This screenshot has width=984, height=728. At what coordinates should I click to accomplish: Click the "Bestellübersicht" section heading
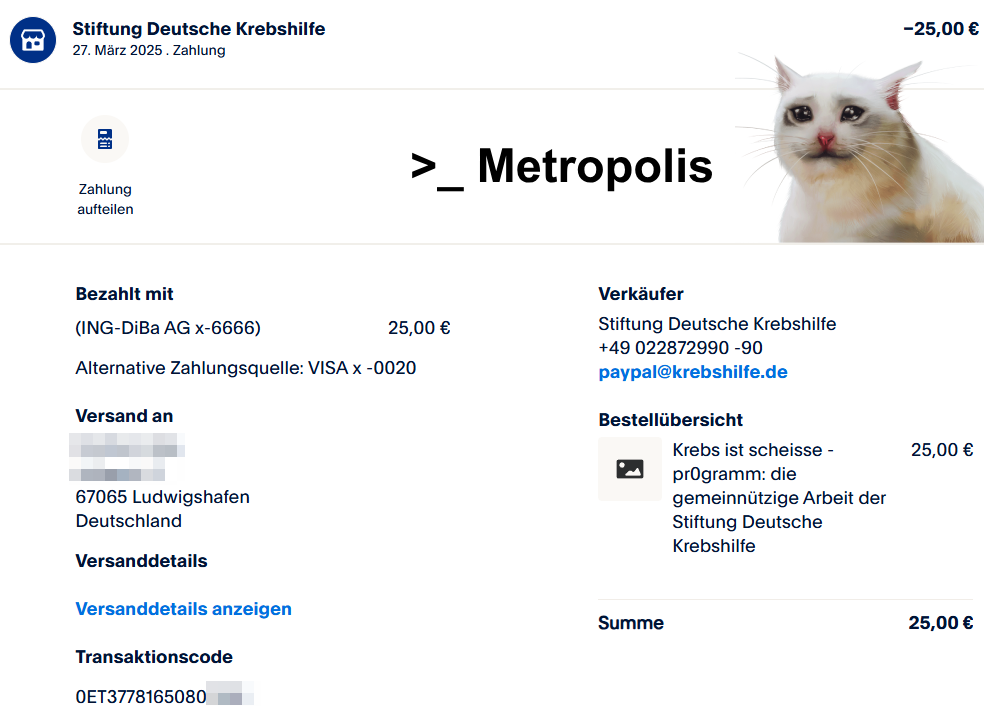[671, 420]
